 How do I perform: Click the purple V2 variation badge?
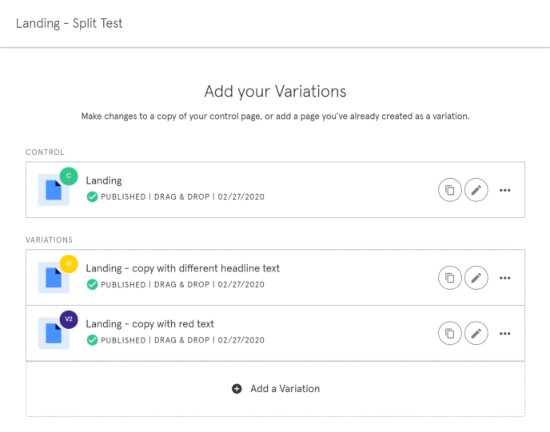coord(69,319)
